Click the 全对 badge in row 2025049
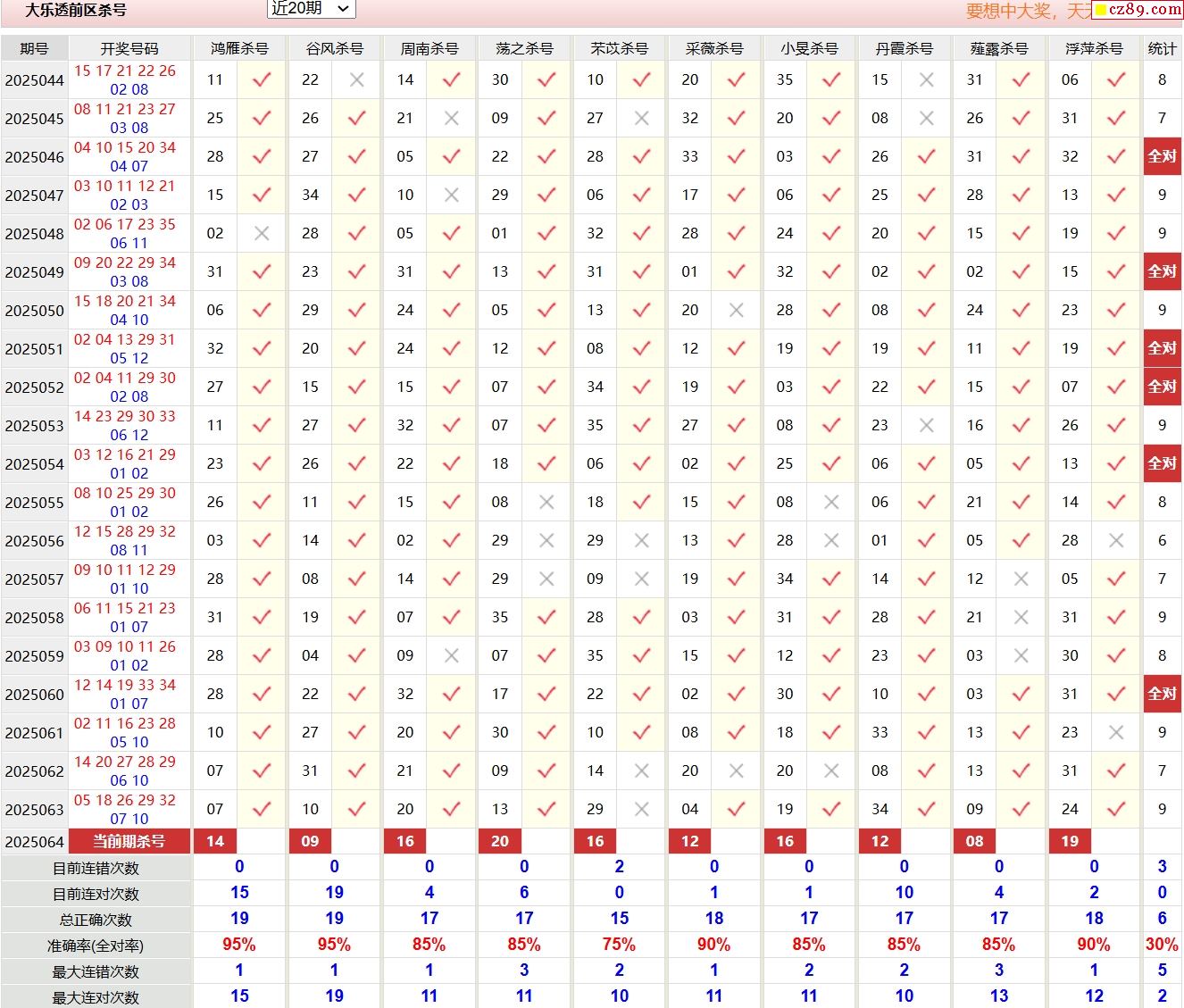The image size is (1184, 1008). point(1162,271)
